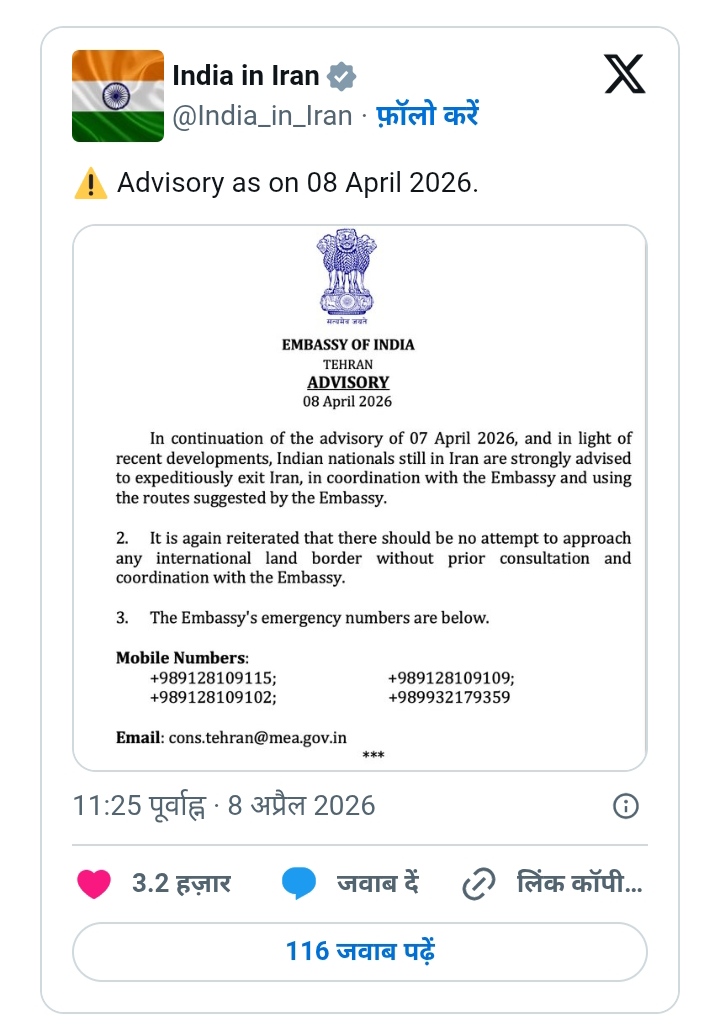Like the tweet with the heart icon
720x1029 pixels.
tap(94, 884)
